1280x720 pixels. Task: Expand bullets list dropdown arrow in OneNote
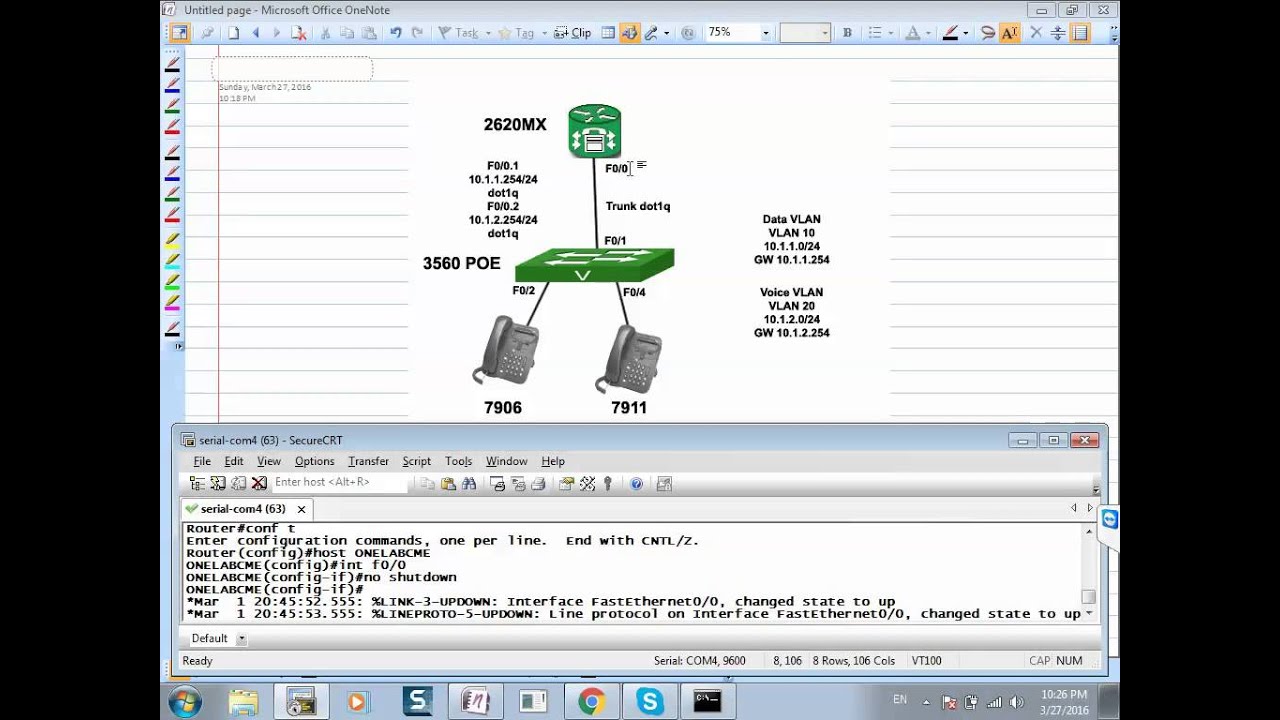click(x=890, y=33)
